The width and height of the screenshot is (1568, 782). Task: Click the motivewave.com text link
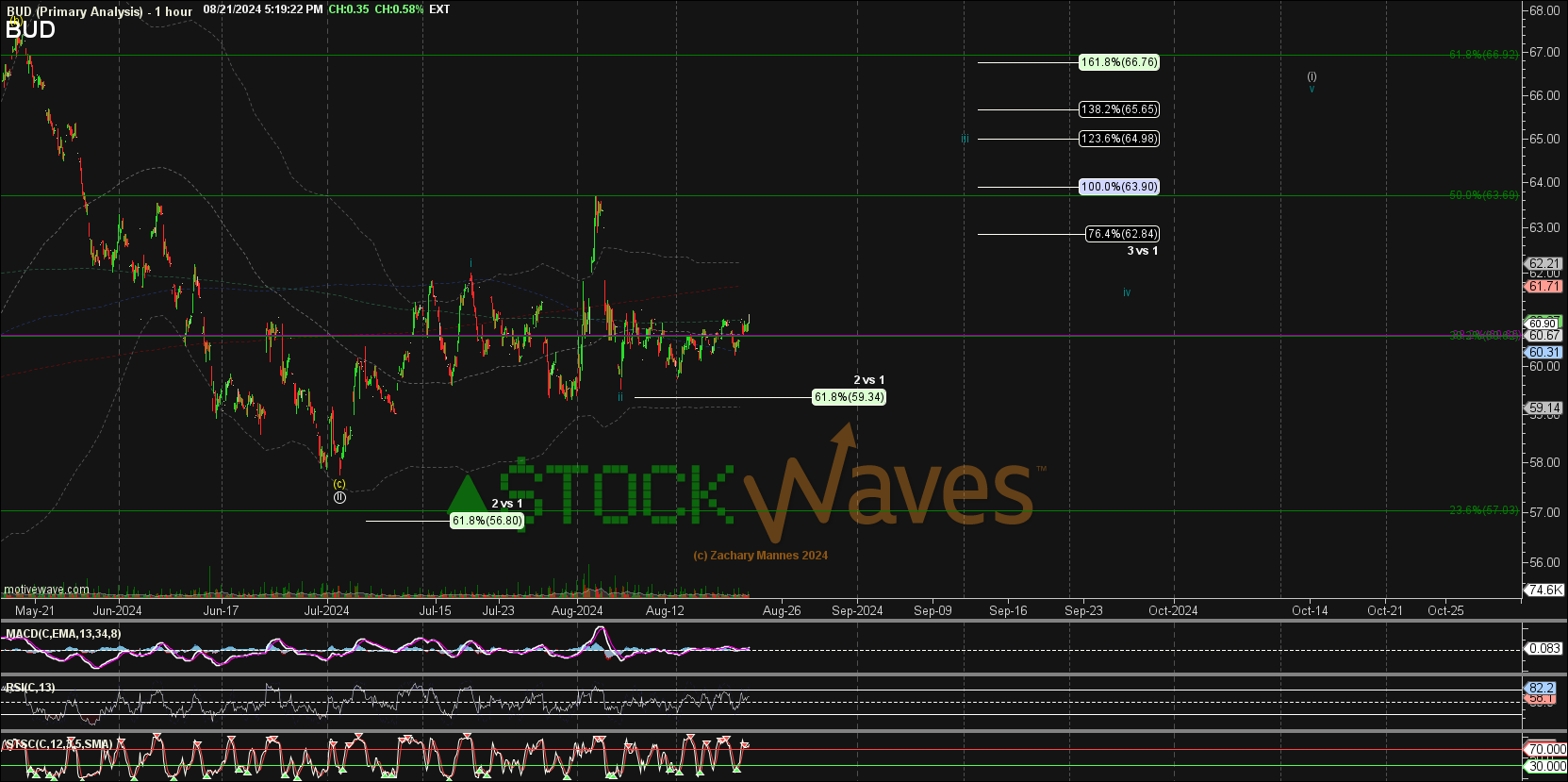coord(47,590)
